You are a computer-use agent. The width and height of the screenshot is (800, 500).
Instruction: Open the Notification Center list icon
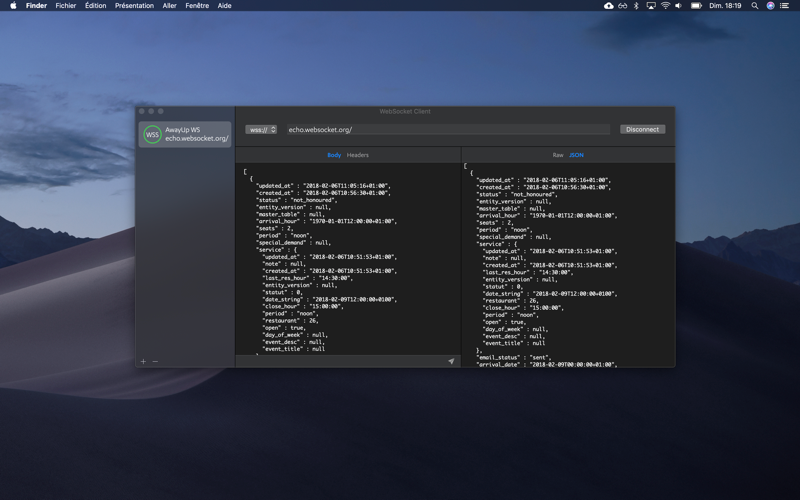785,6
